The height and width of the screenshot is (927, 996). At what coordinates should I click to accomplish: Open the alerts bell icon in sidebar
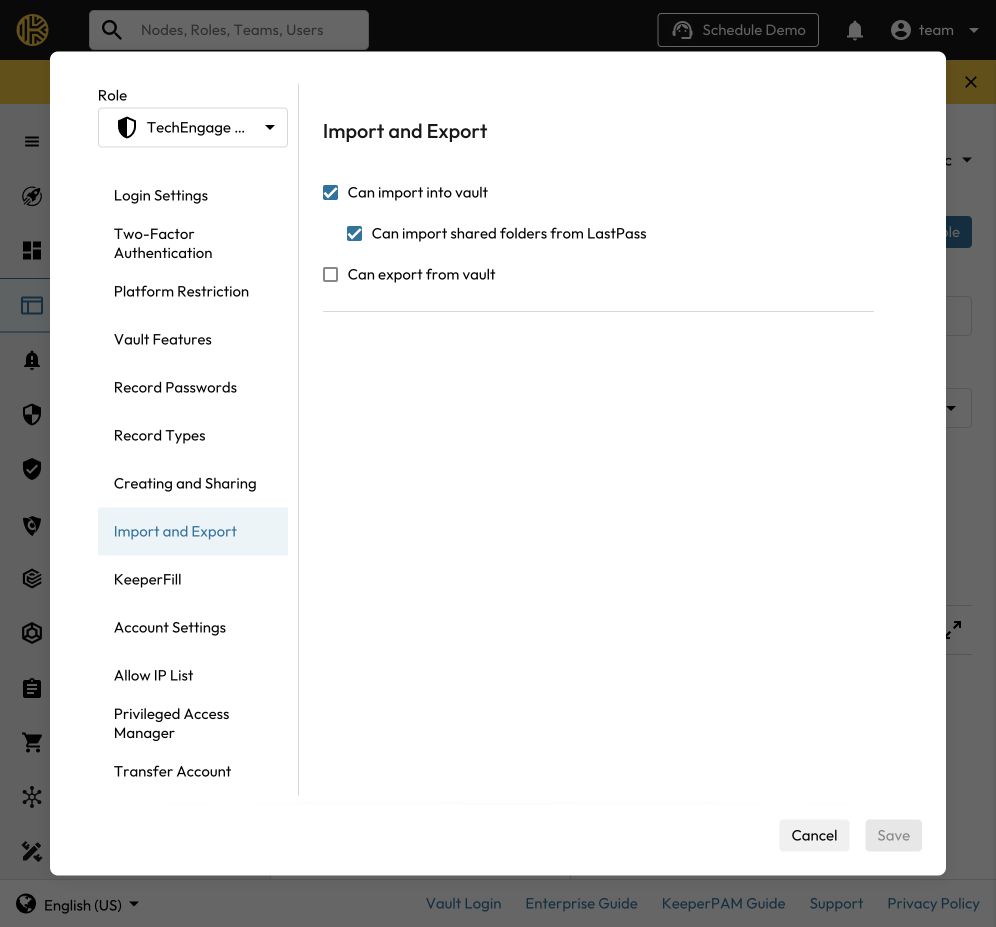coord(32,360)
